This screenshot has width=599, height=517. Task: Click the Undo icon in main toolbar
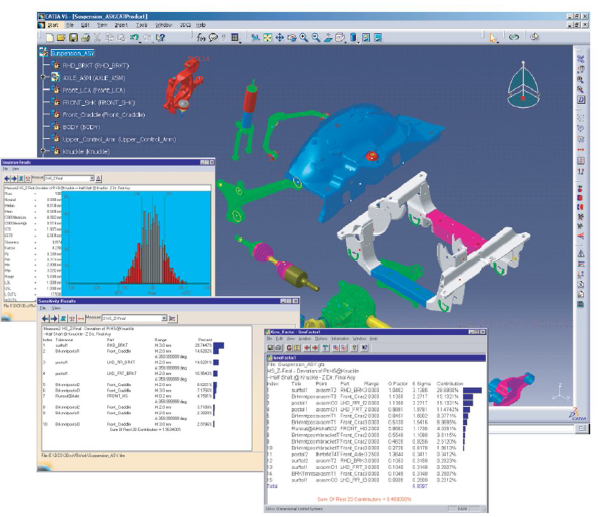point(134,37)
